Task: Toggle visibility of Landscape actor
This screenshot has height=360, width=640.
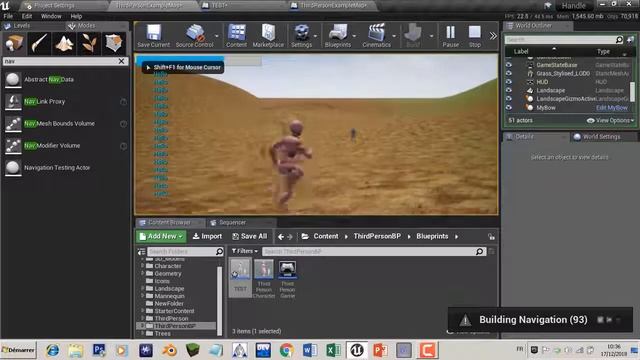Action: [x=509, y=91]
